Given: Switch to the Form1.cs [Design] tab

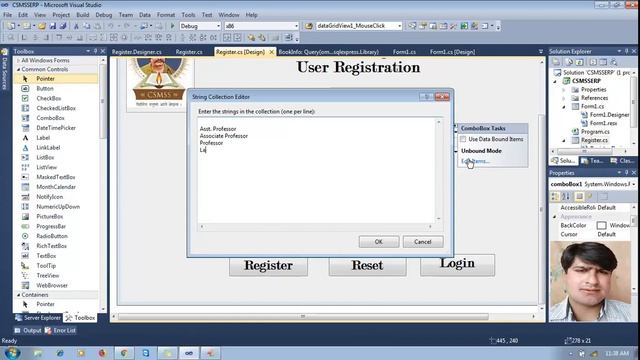Looking at the screenshot, I should [452, 52].
